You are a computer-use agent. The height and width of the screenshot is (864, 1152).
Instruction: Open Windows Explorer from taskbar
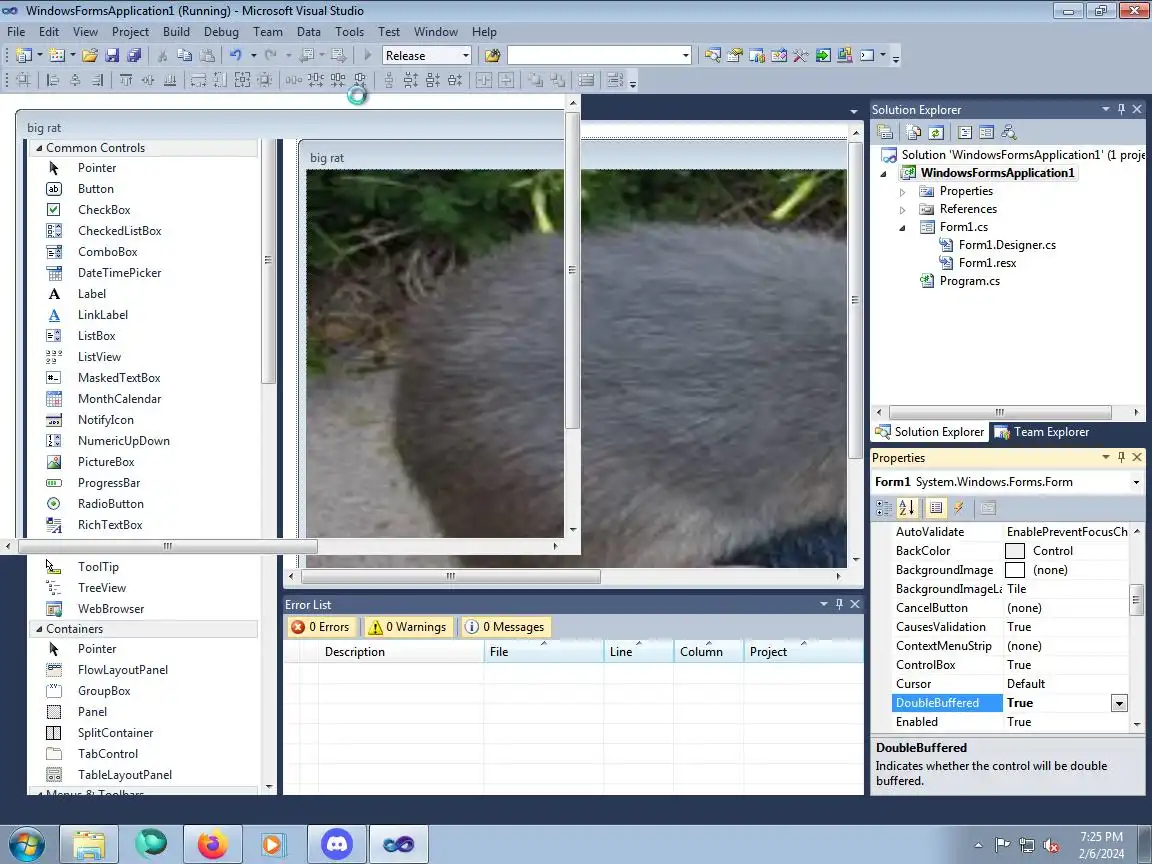[x=88, y=844]
